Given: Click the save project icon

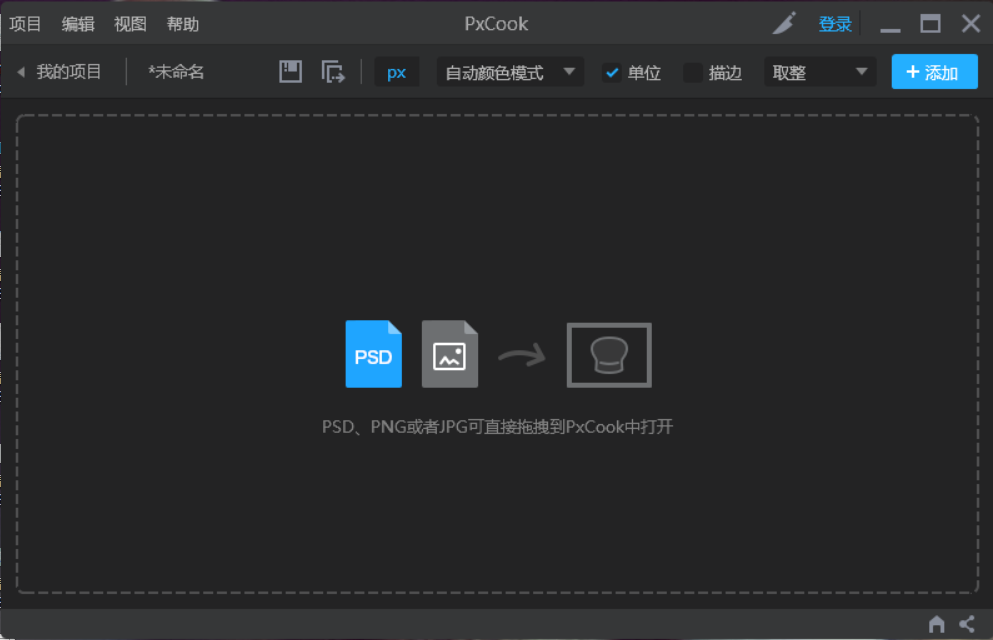Looking at the screenshot, I should click(291, 72).
